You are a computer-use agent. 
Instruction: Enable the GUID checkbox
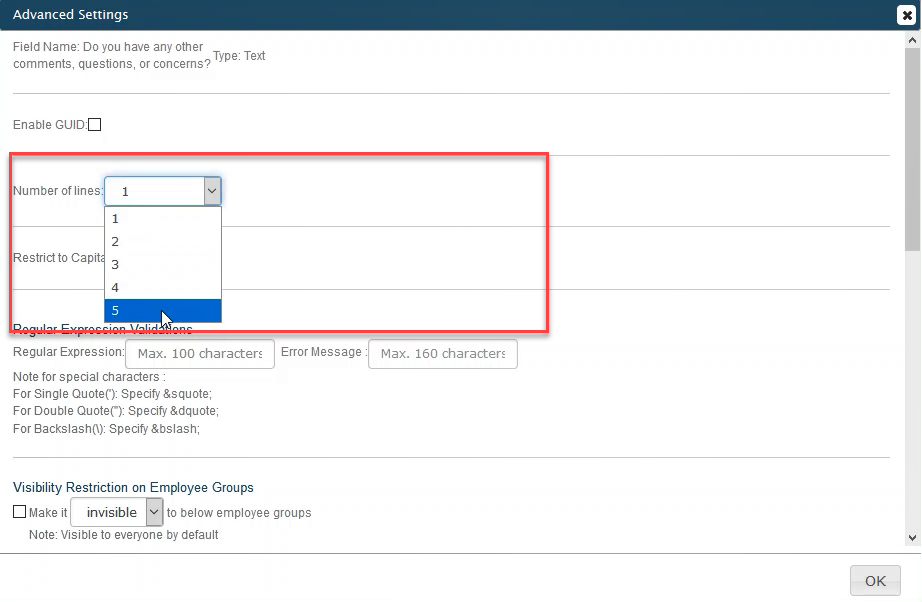click(95, 125)
